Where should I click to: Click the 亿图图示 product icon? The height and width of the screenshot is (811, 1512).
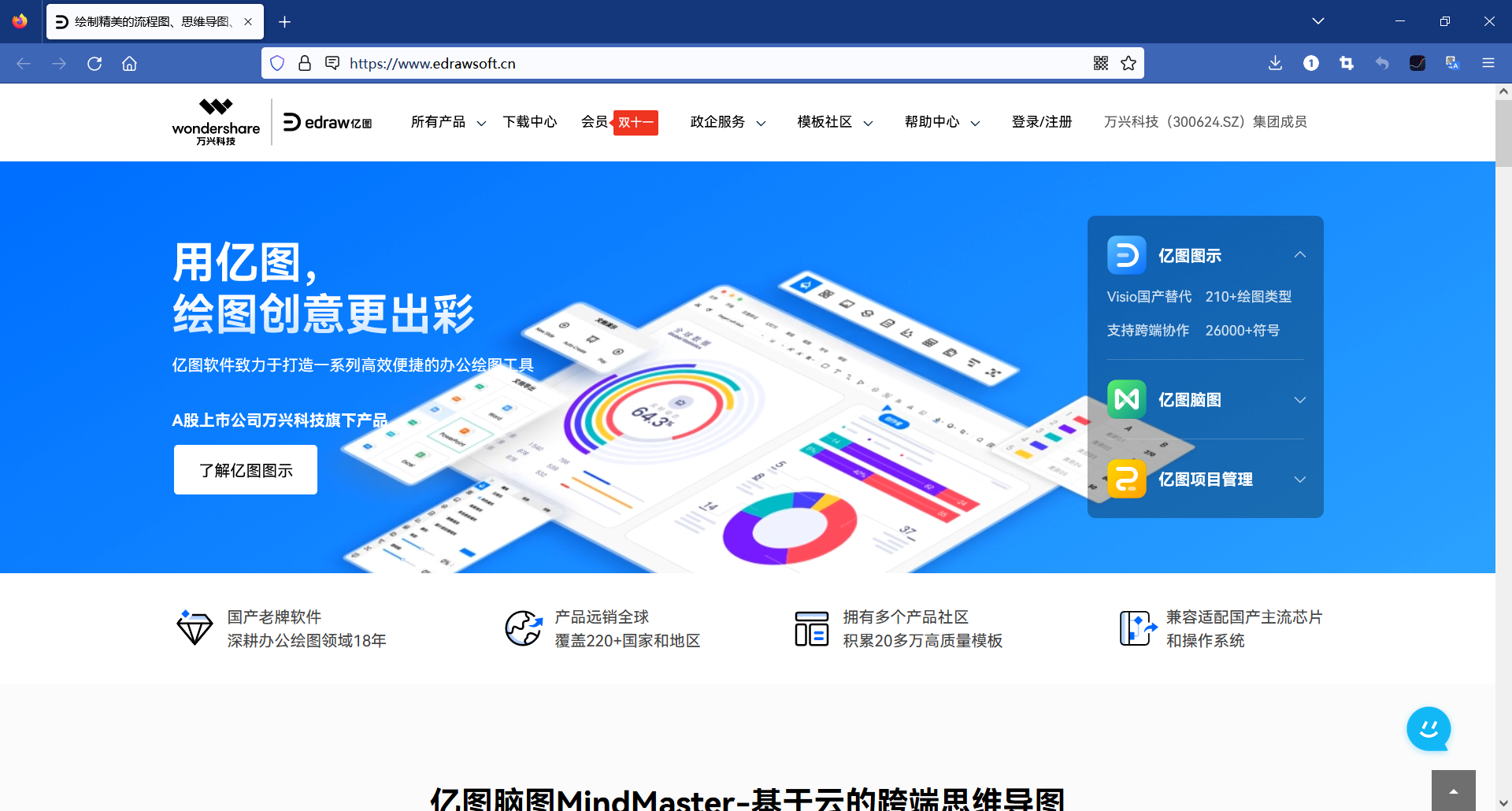coord(1127,255)
